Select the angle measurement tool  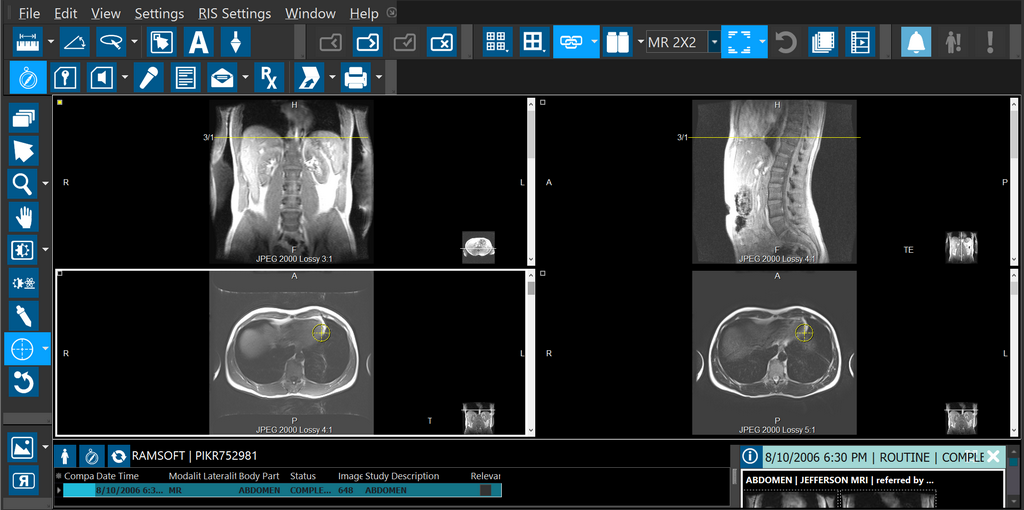click(74, 42)
